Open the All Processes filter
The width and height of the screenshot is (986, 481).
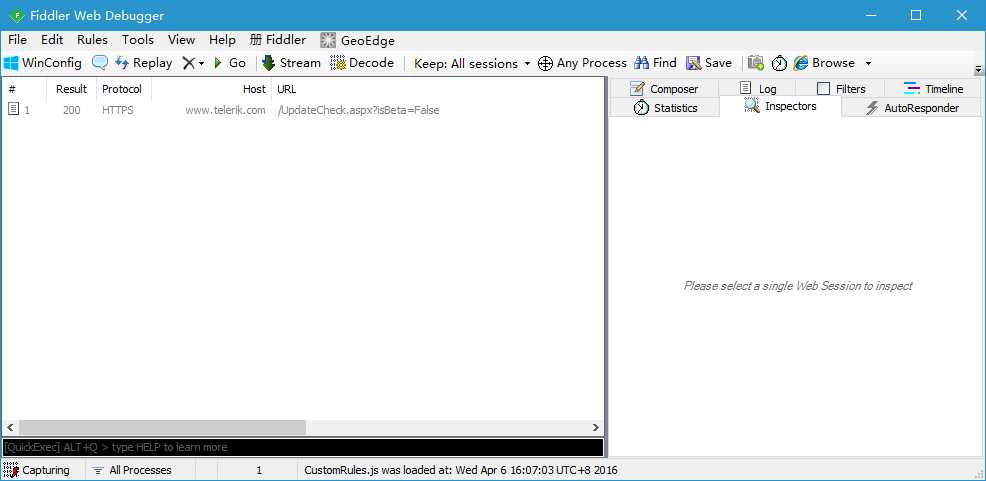click(x=132, y=470)
